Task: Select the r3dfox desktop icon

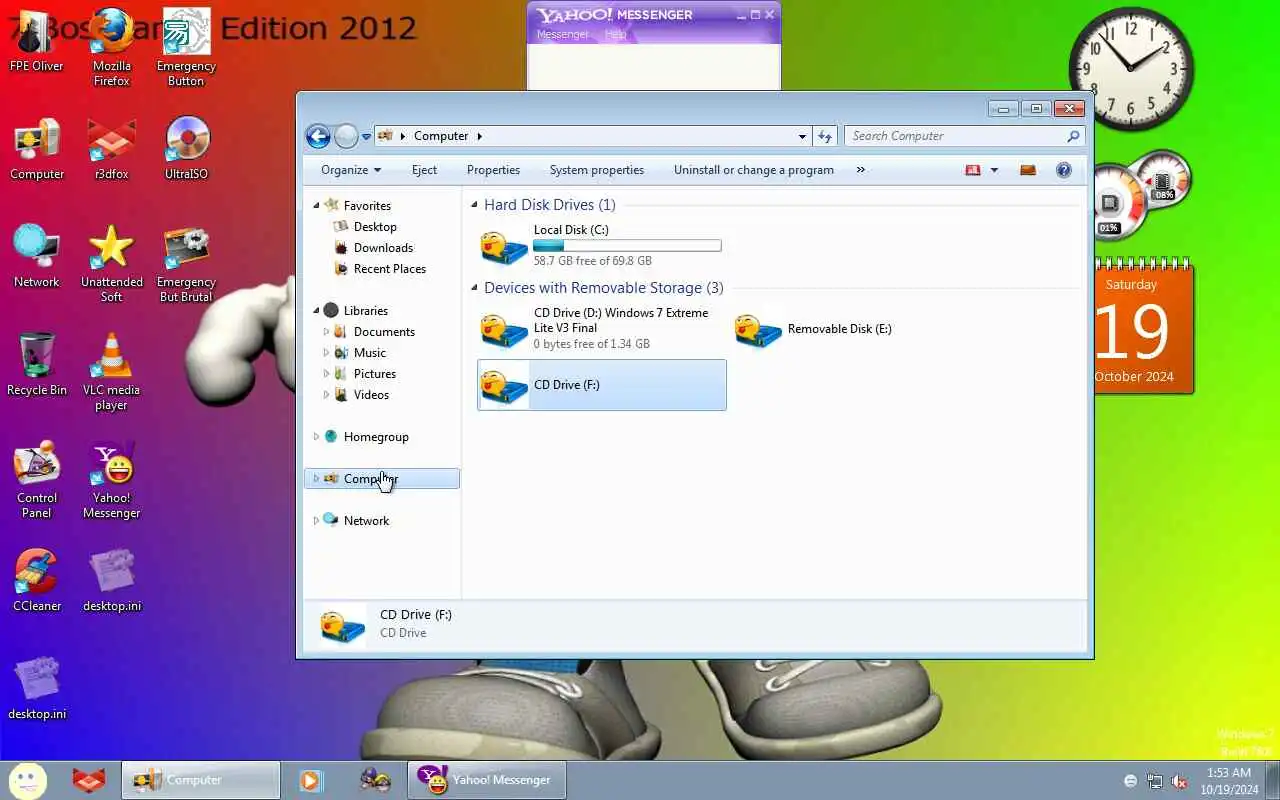Action: (111, 150)
